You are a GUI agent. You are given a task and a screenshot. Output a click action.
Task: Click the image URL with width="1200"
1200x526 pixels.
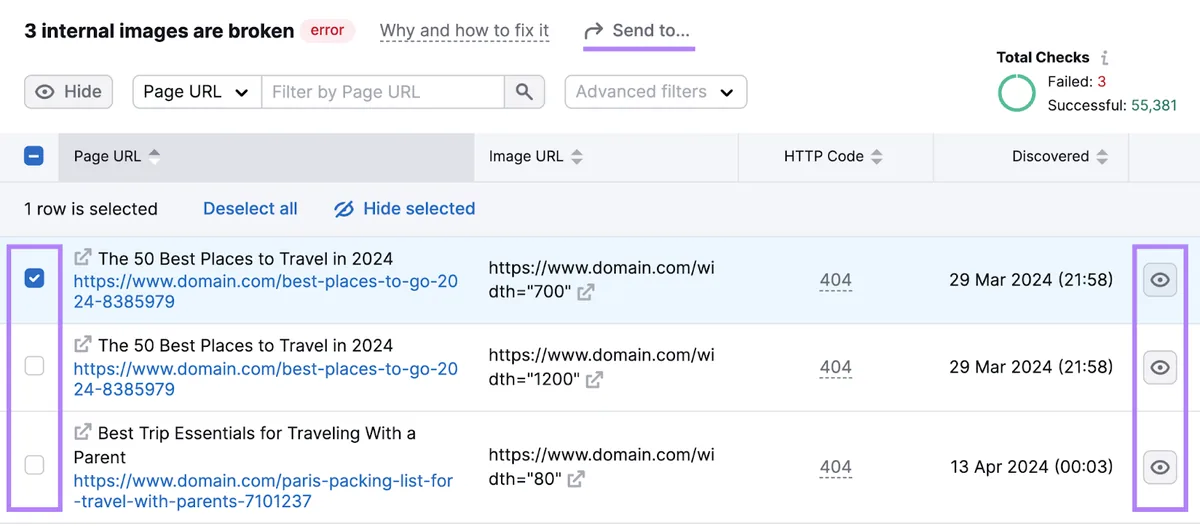(601, 367)
